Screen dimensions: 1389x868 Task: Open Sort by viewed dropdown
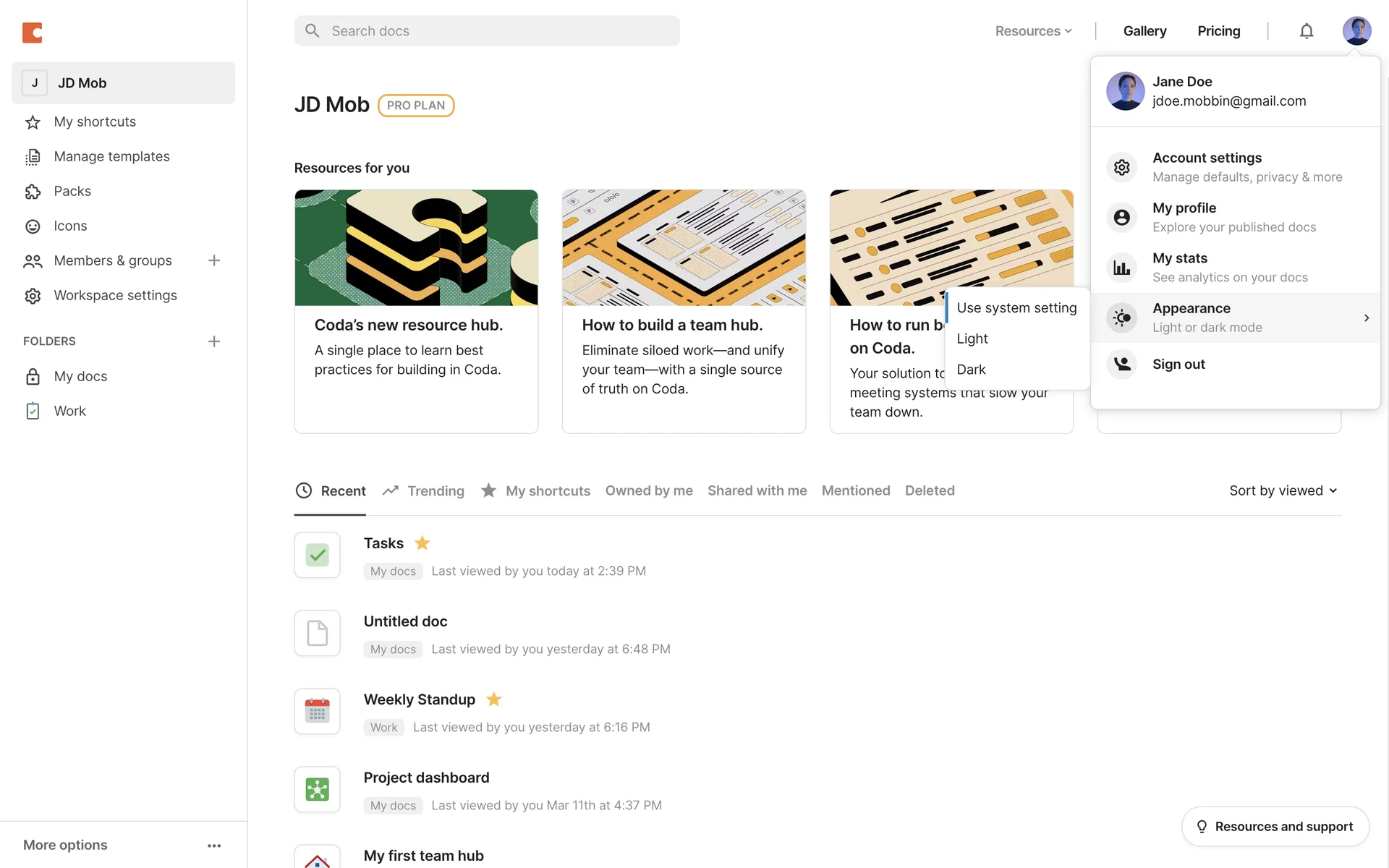(1283, 490)
